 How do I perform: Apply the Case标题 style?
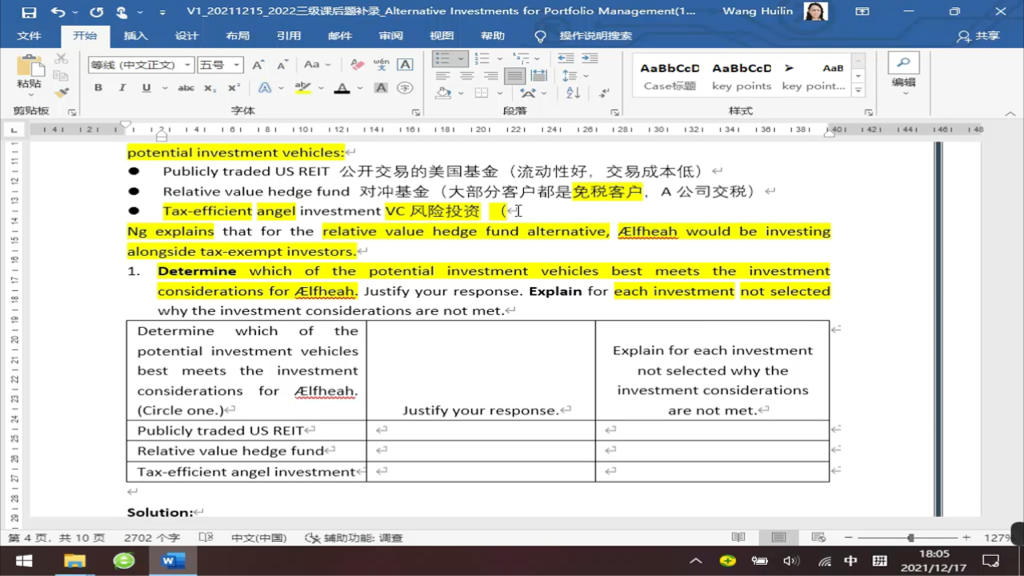coord(669,76)
